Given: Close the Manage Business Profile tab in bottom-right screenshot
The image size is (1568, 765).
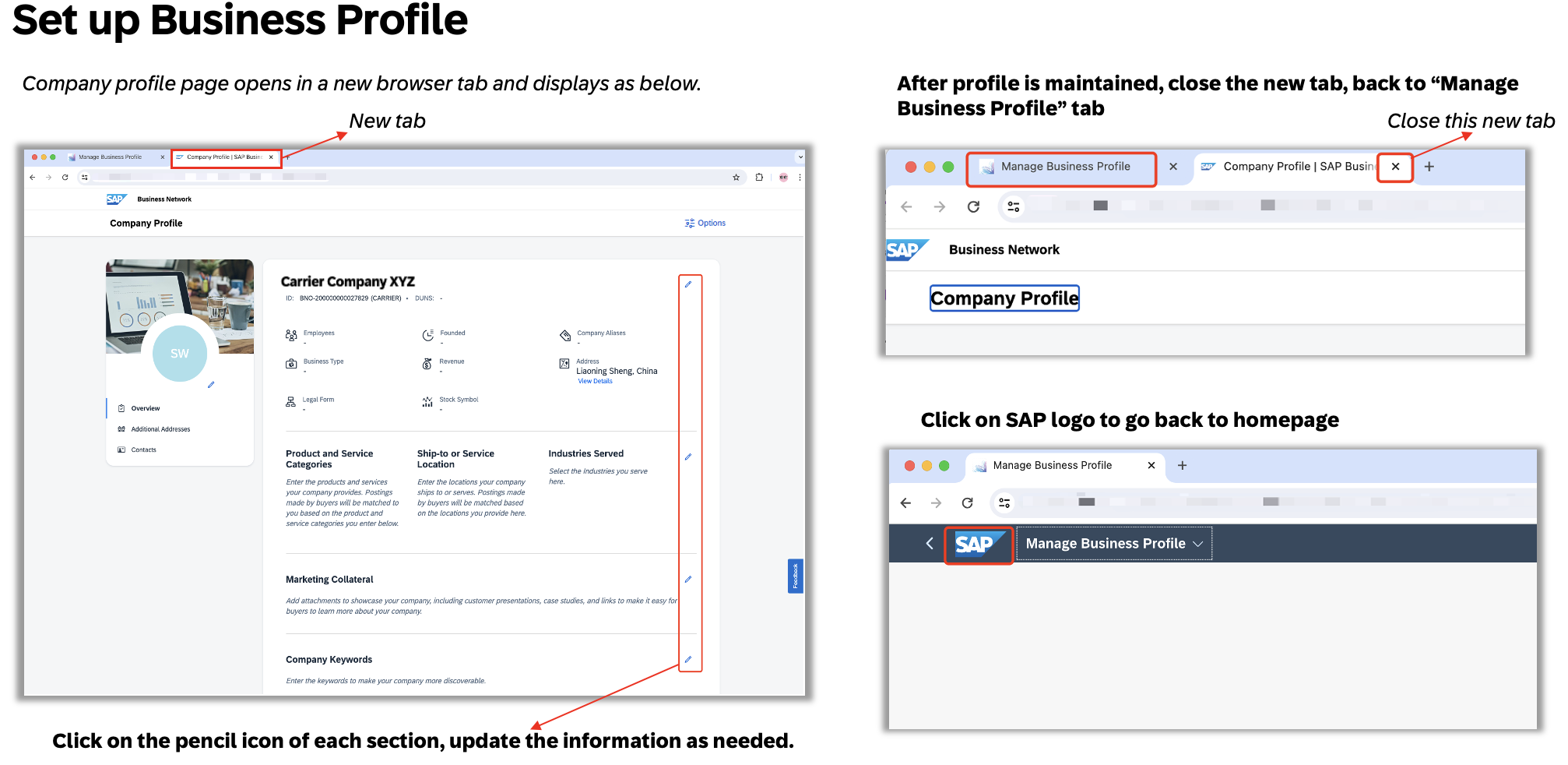Looking at the screenshot, I should point(1151,466).
